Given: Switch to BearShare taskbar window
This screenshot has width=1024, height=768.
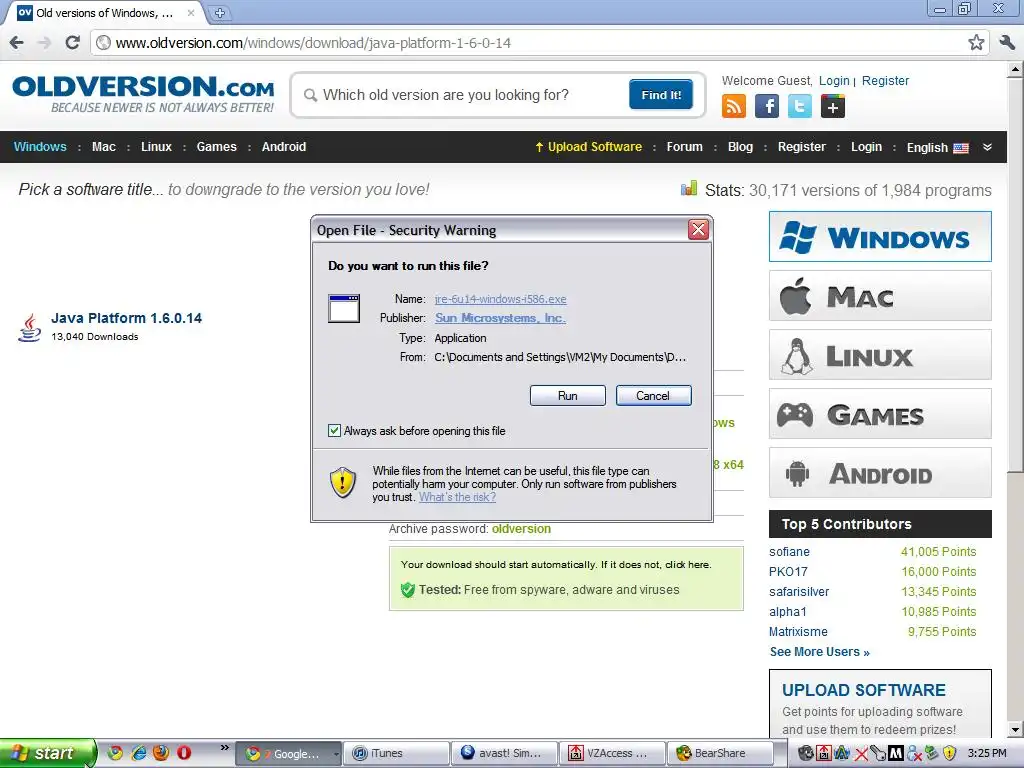Looking at the screenshot, I should point(719,753).
